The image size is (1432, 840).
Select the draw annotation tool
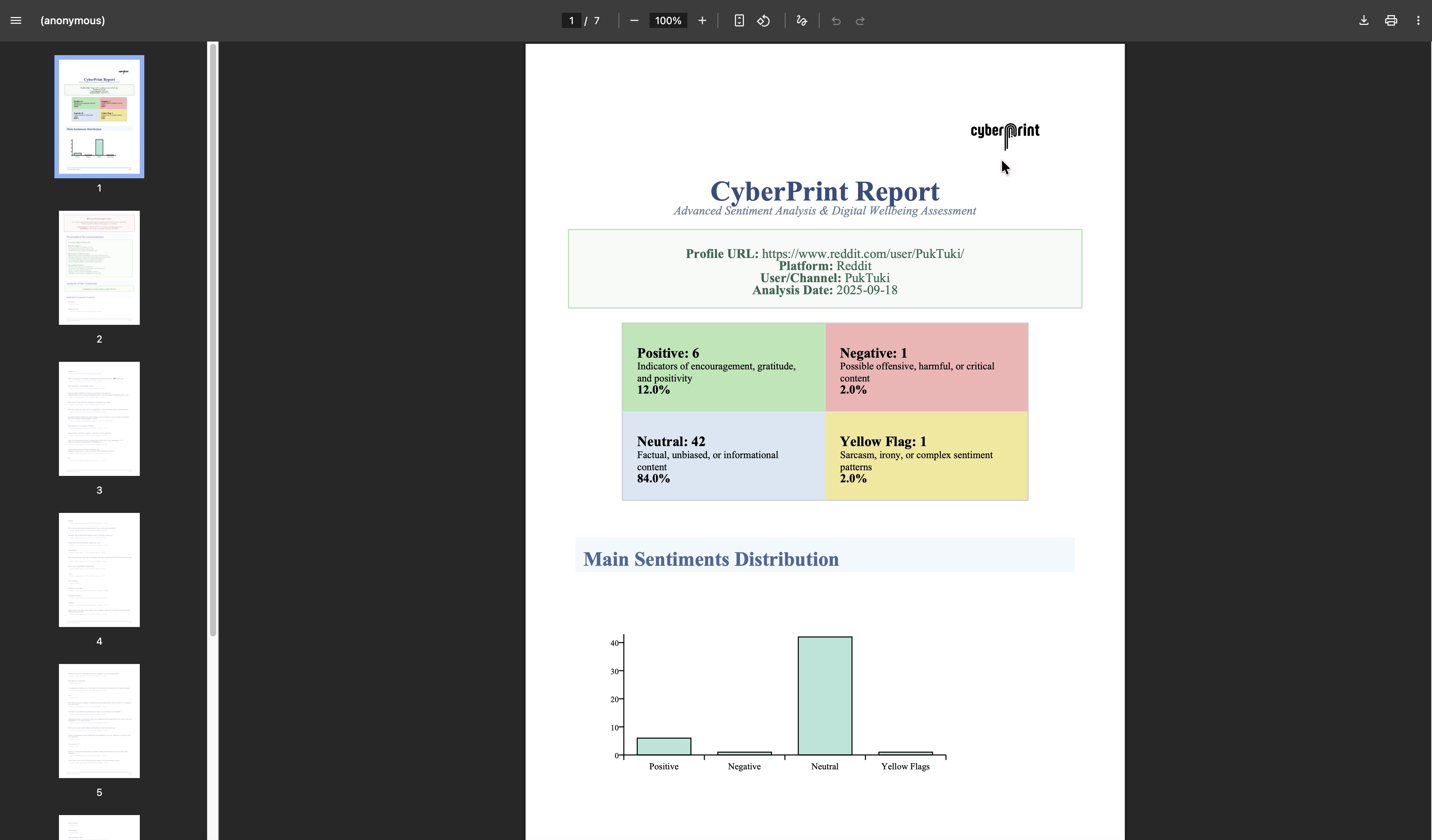click(802, 20)
